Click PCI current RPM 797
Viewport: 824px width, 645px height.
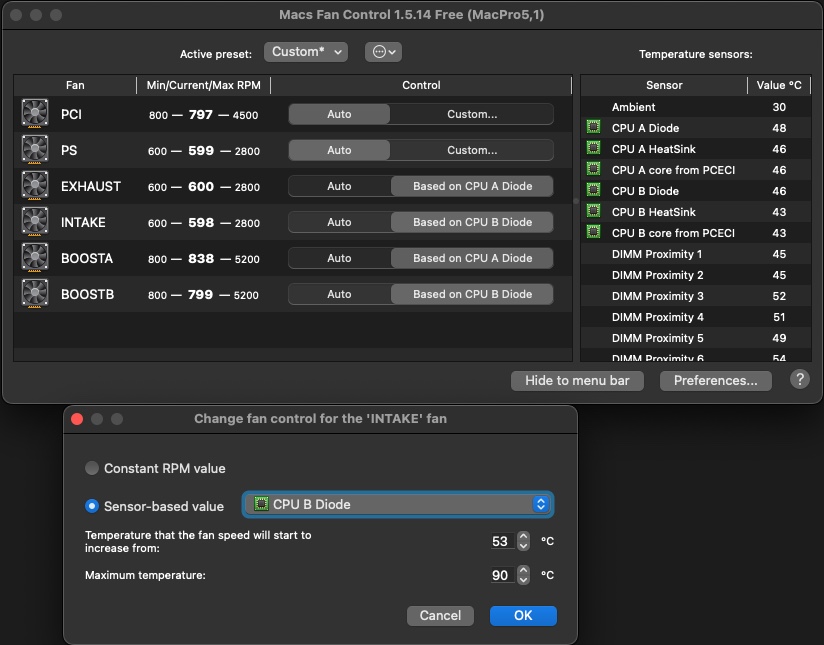(200, 115)
